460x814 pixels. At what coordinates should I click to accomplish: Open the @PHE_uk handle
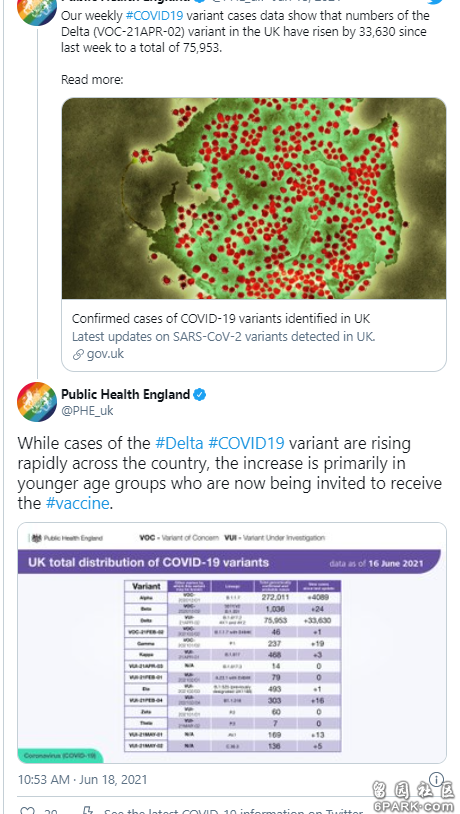click(87, 411)
